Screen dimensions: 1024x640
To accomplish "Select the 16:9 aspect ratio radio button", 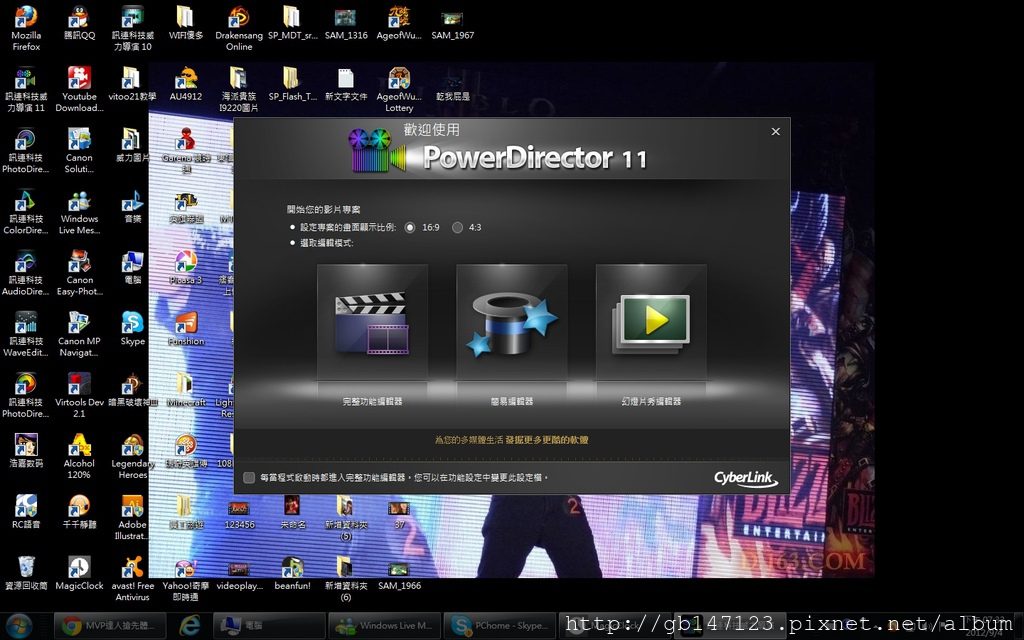I will pyautogui.click(x=410, y=228).
